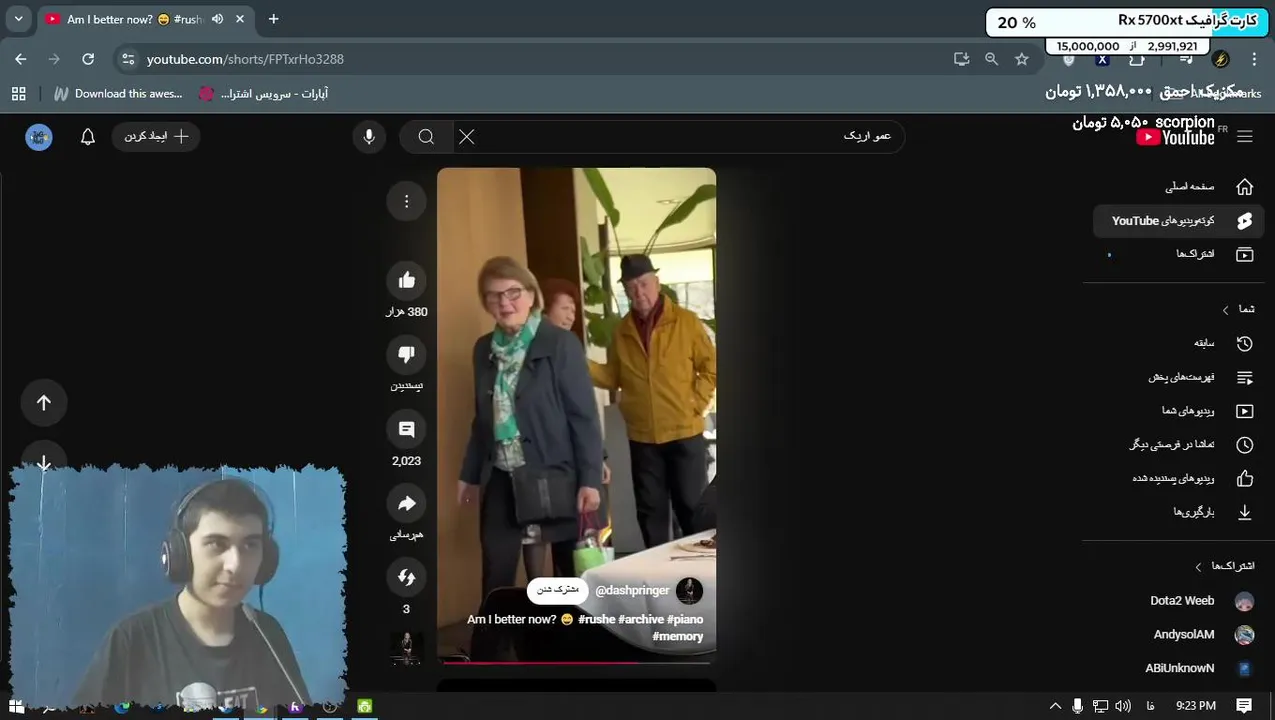
Task: Open Watch later sidebar item
Action: point(1177,444)
